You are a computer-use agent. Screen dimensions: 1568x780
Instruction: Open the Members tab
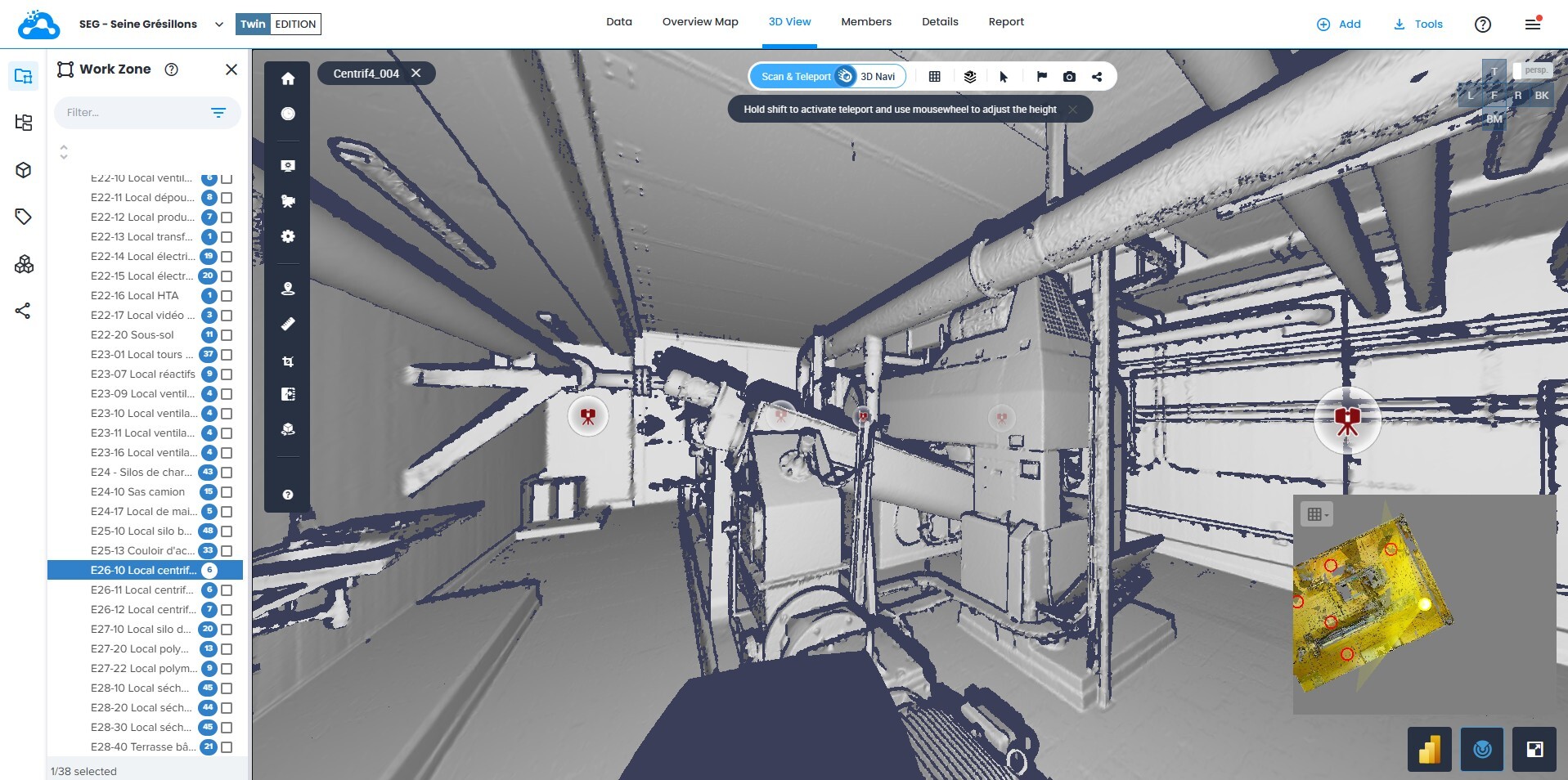coord(865,22)
